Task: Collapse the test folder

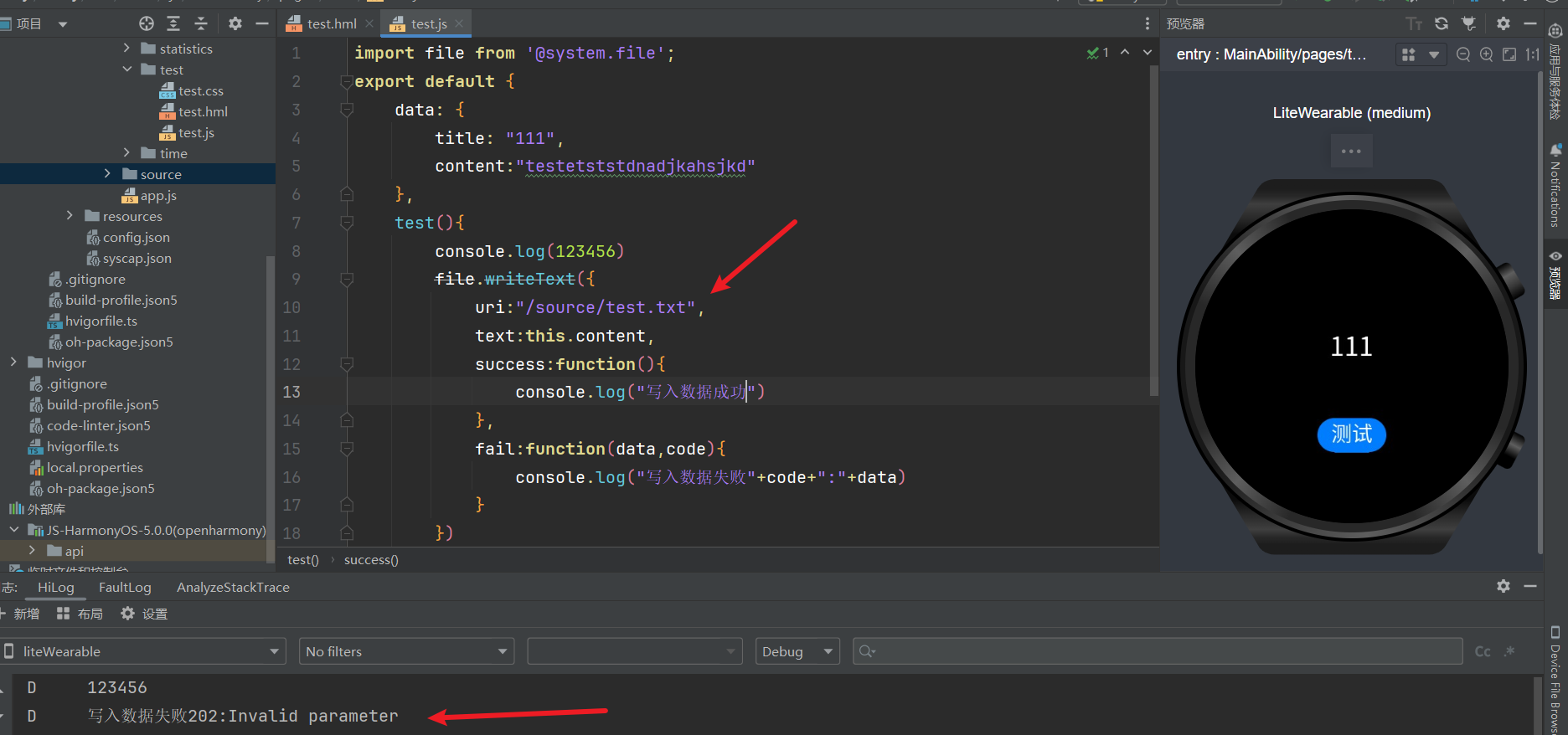Action: 126,69
